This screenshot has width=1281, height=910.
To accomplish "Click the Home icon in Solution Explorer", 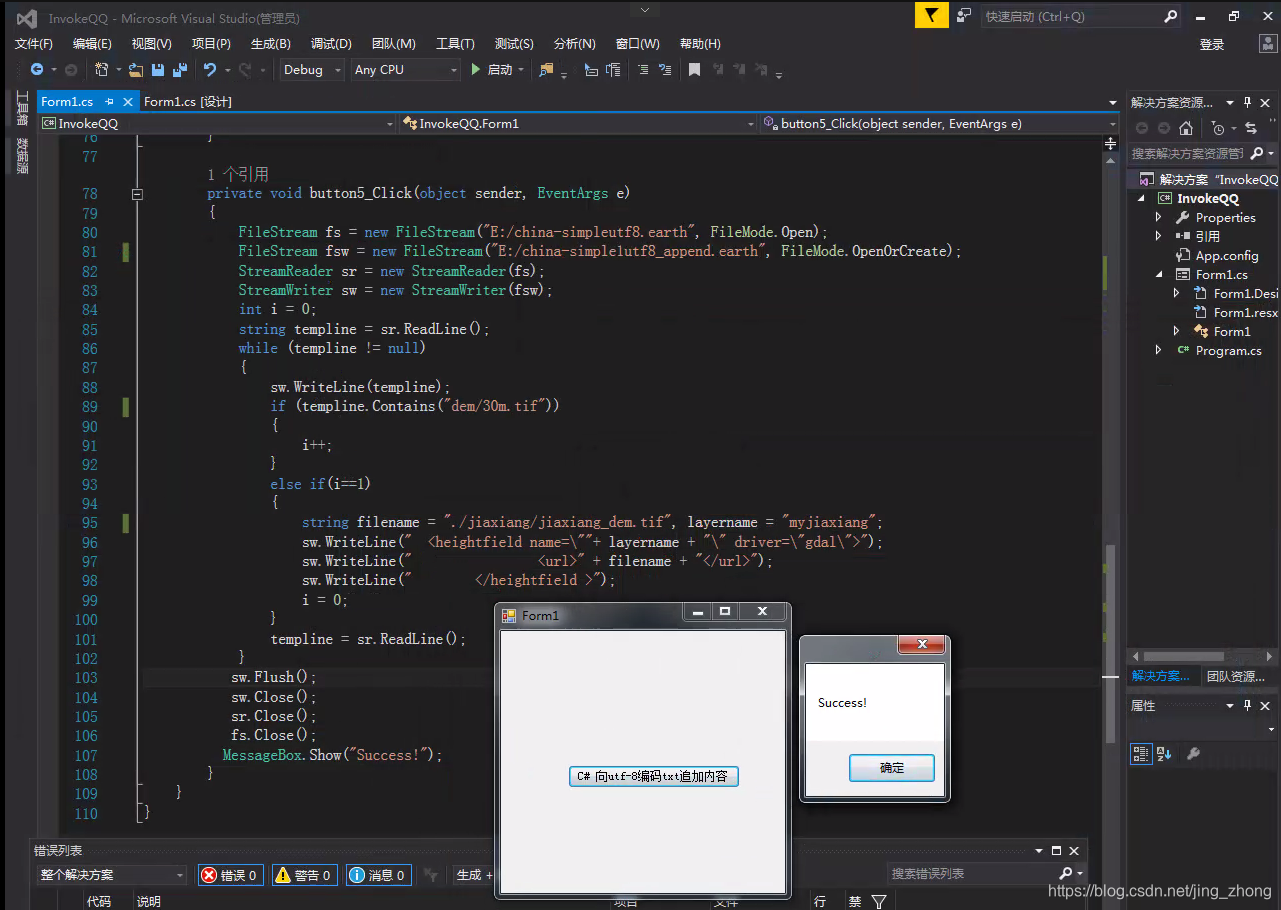I will [x=1186, y=128].
